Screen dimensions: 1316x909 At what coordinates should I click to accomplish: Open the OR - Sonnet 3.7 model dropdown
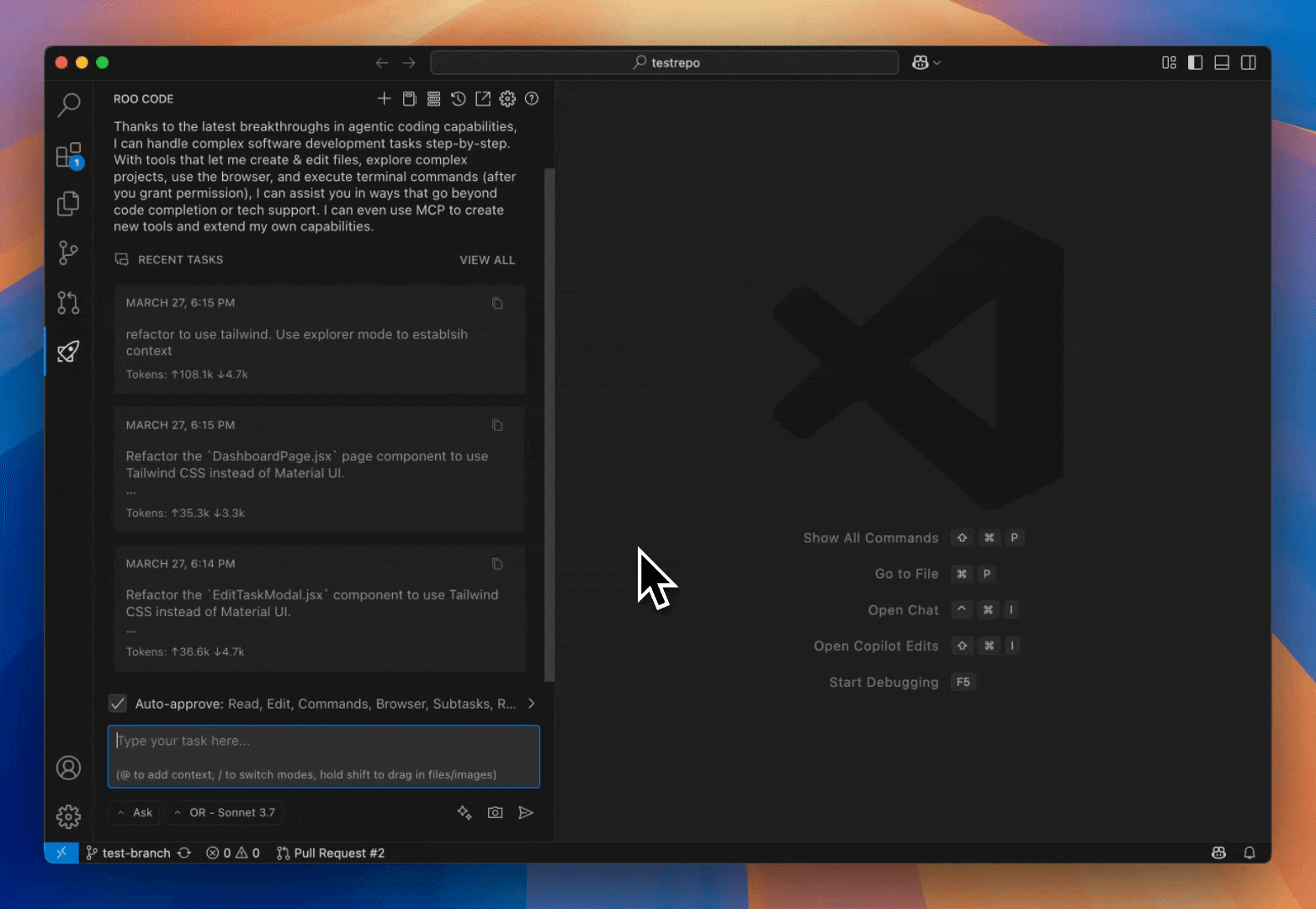coord(225,812)
